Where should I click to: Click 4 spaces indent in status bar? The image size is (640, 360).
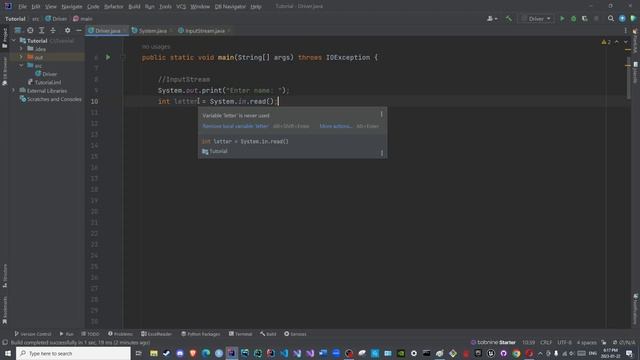pos(587,342)
